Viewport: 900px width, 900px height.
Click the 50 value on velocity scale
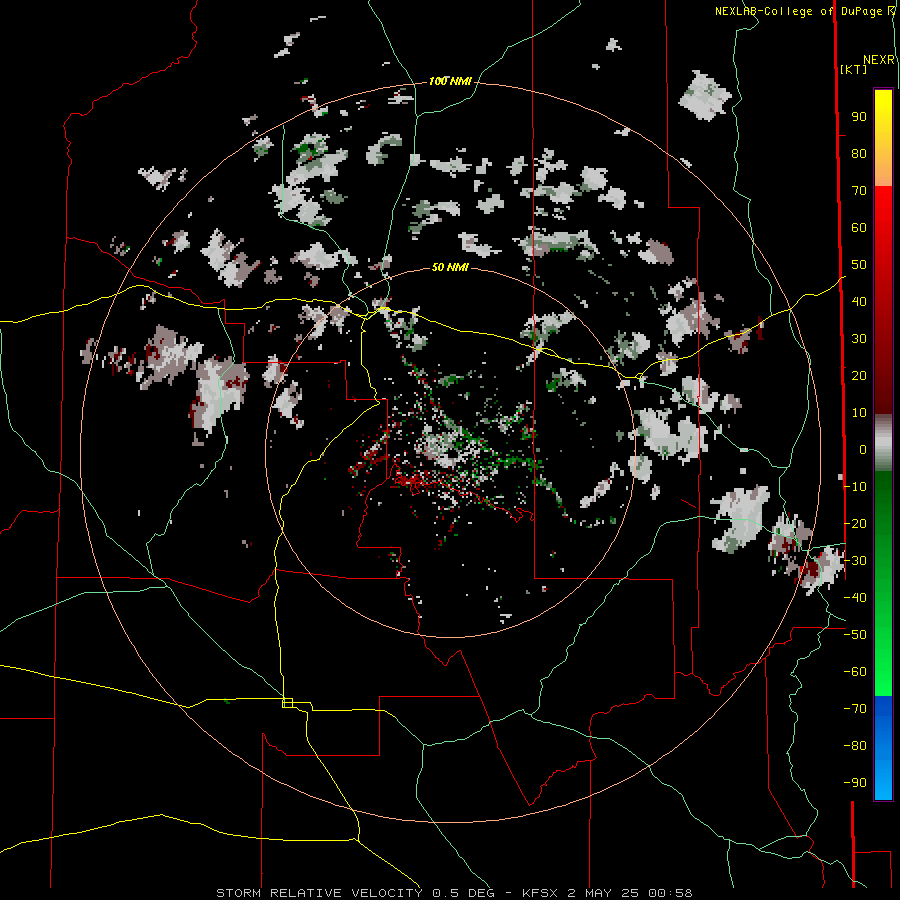(859, 265)
